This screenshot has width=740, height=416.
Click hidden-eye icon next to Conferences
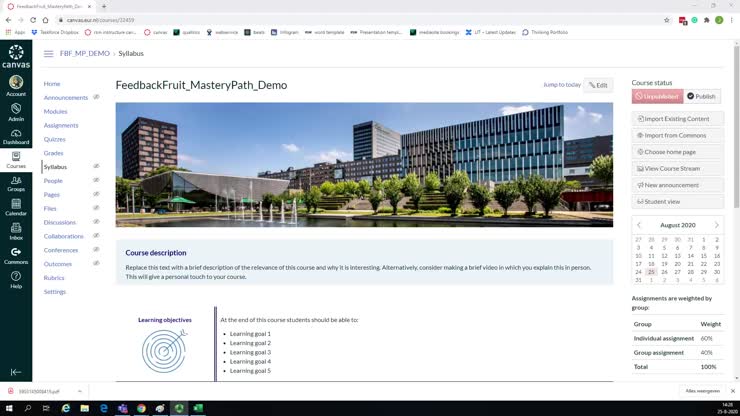[x=96, y=249]
